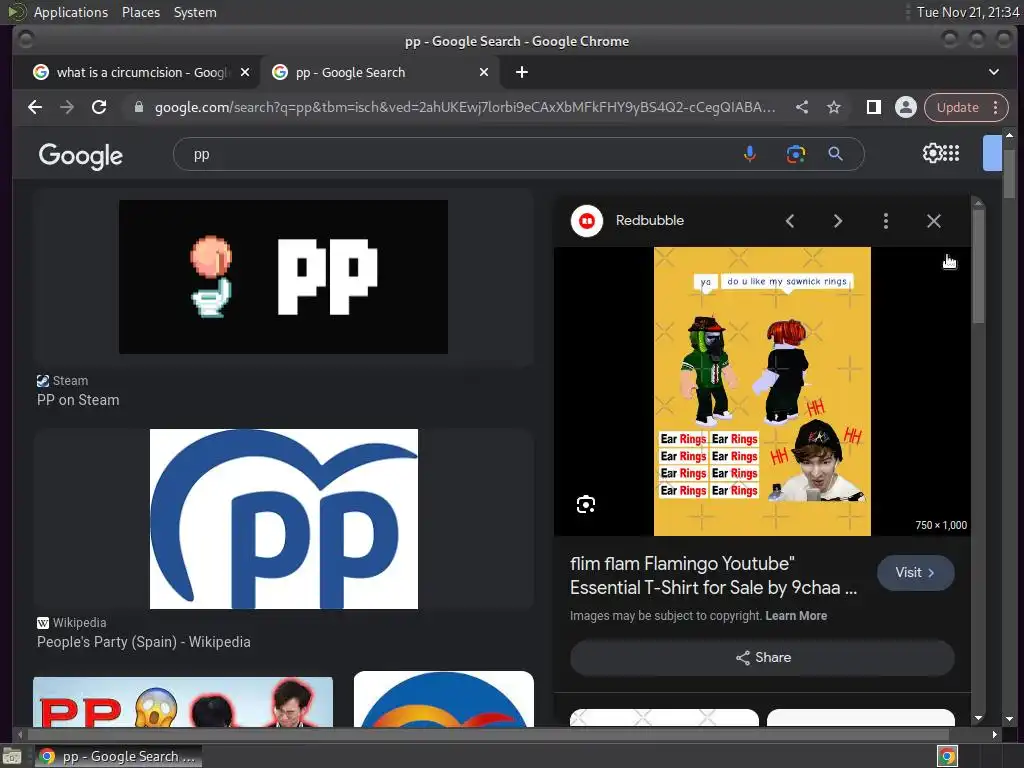This screenshot has width=1024, height=768.
Task: Open a new tab
Action: pyautogui.click(x=522, y=72)
